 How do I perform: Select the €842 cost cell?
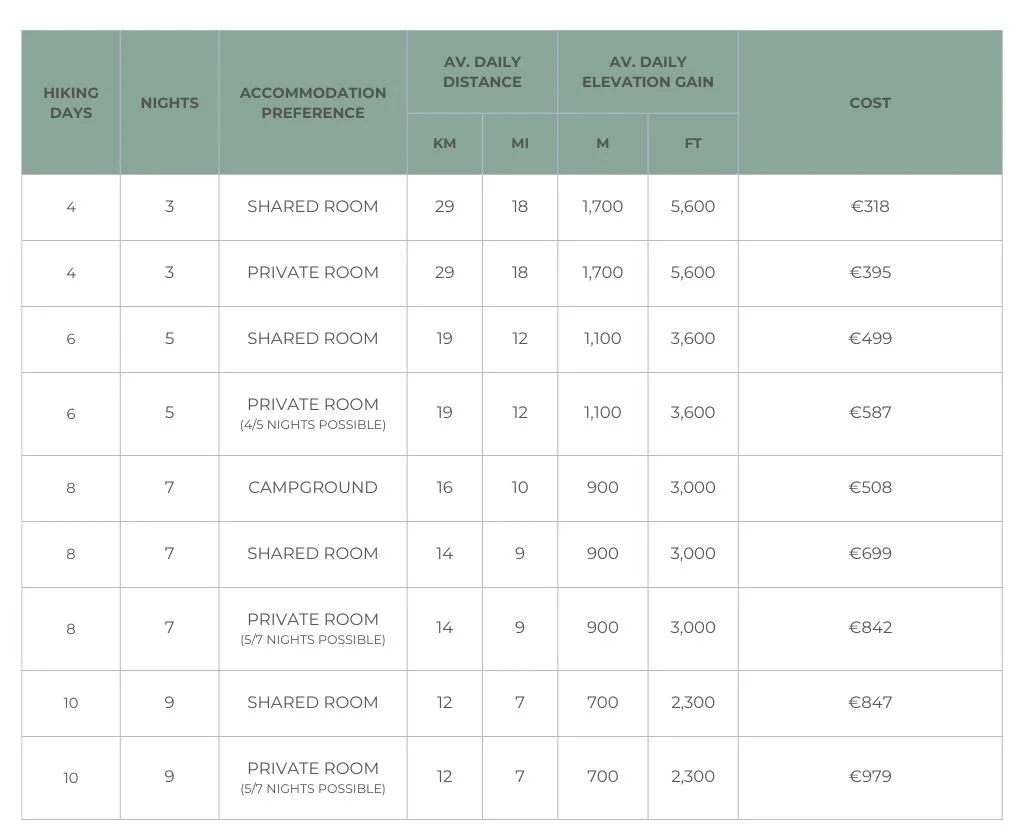[x=870, y=628]
